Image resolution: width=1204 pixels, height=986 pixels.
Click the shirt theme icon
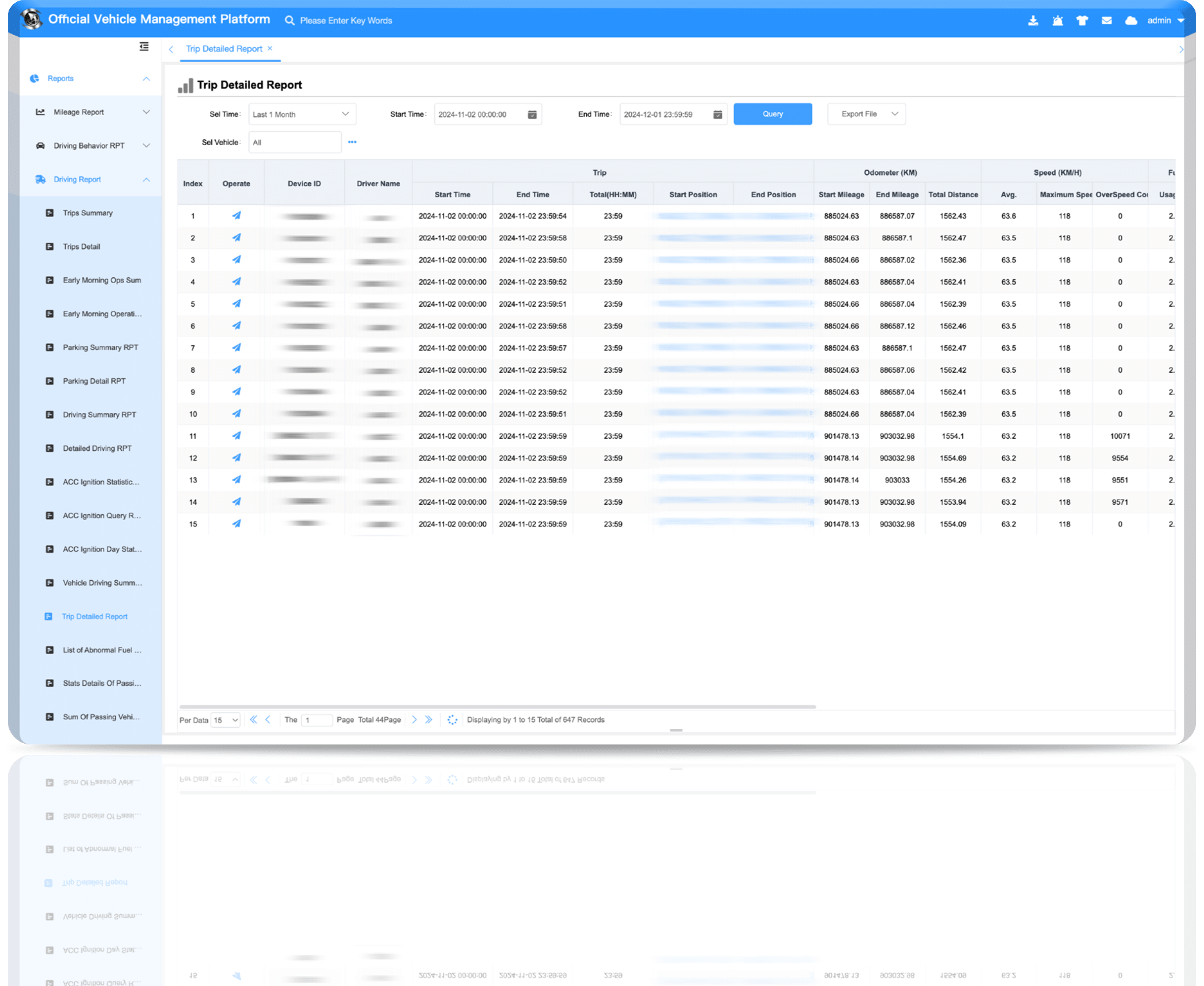(1082, 20)
